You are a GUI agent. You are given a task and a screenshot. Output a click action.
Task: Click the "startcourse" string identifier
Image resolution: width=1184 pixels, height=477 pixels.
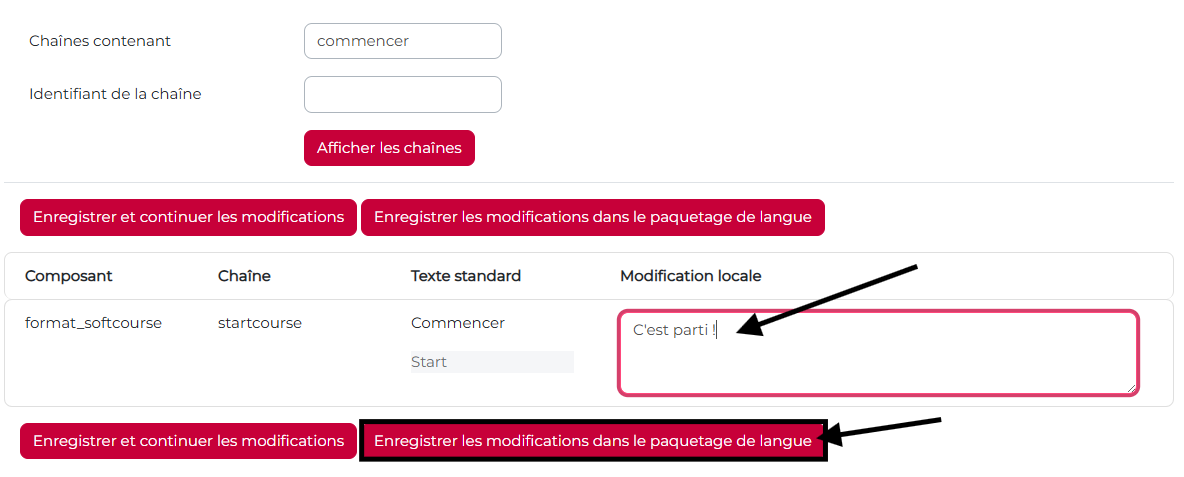coord(260,323)
